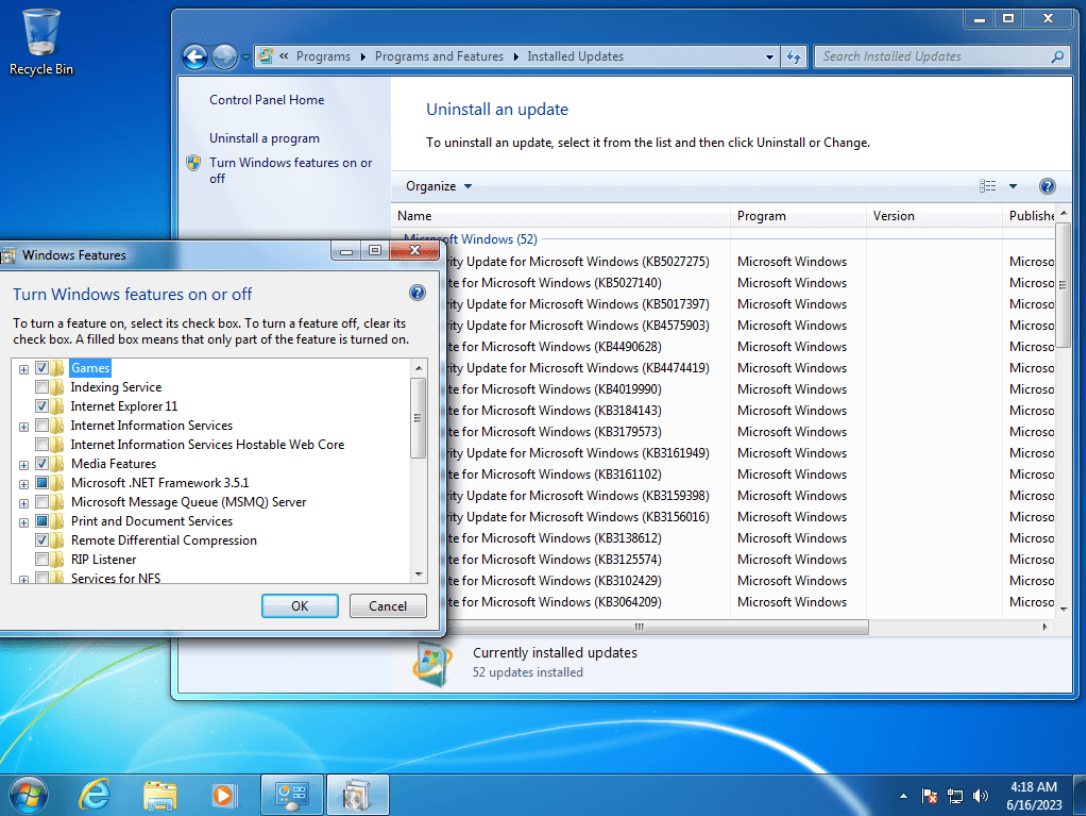Refresh the Installed Updates list
This screenshot has height=816, width=1086.
(794, 57)
